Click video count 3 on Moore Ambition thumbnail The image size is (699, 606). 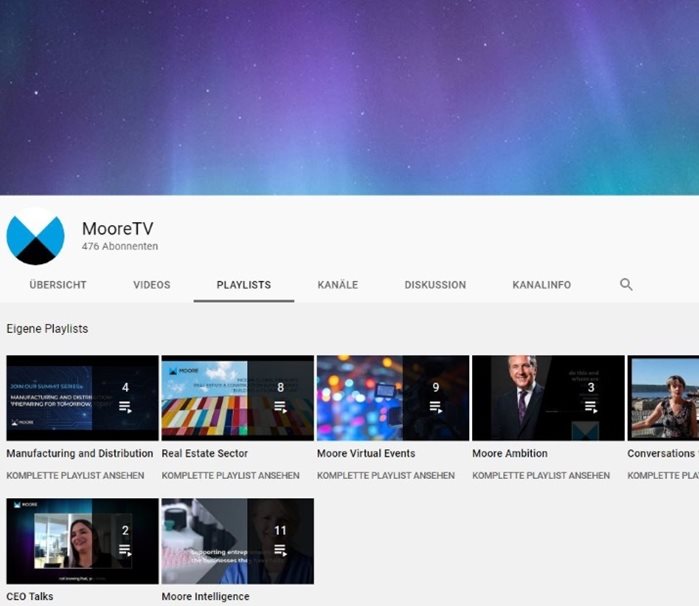591,387
